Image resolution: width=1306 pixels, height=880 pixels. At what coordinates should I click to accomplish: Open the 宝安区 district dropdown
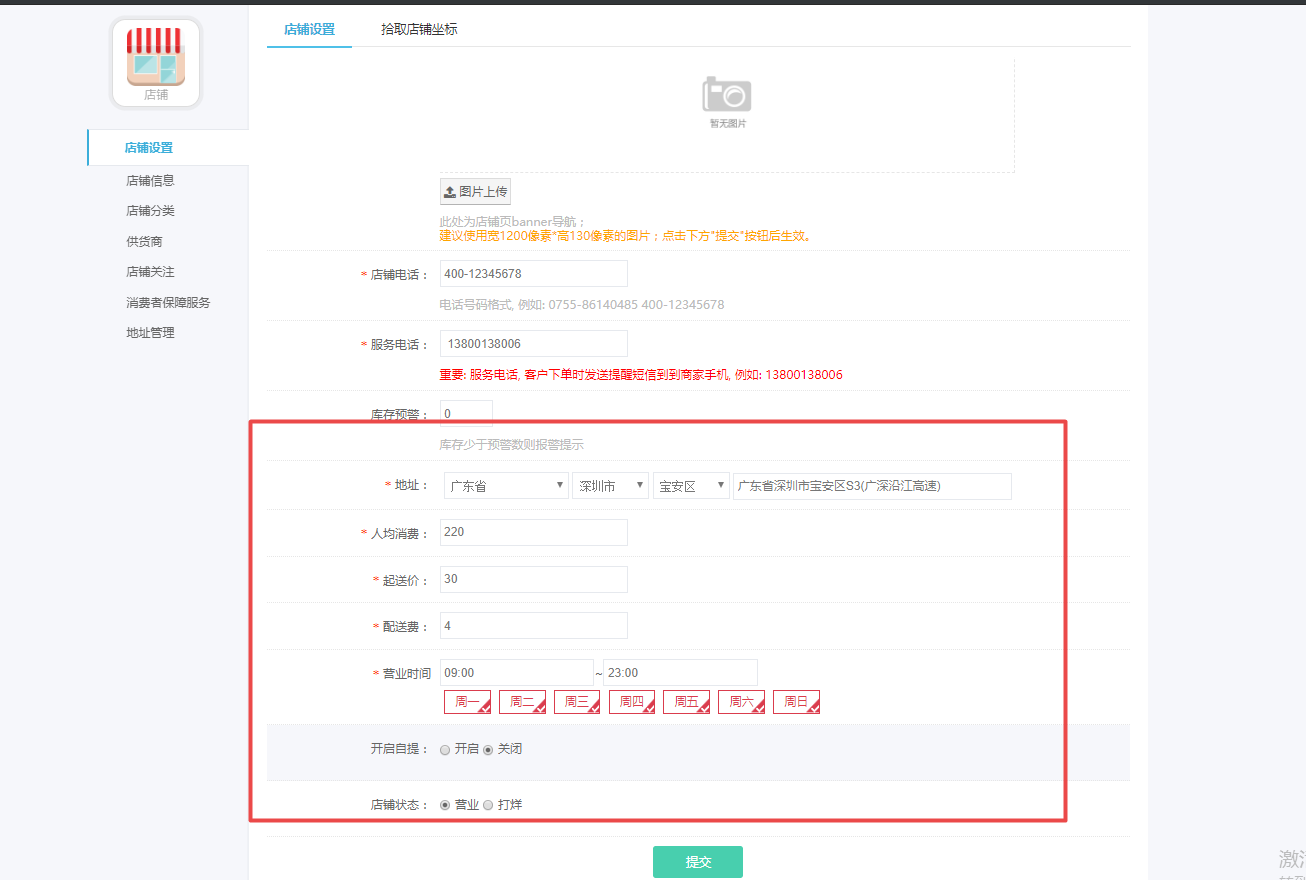(691, 485)
